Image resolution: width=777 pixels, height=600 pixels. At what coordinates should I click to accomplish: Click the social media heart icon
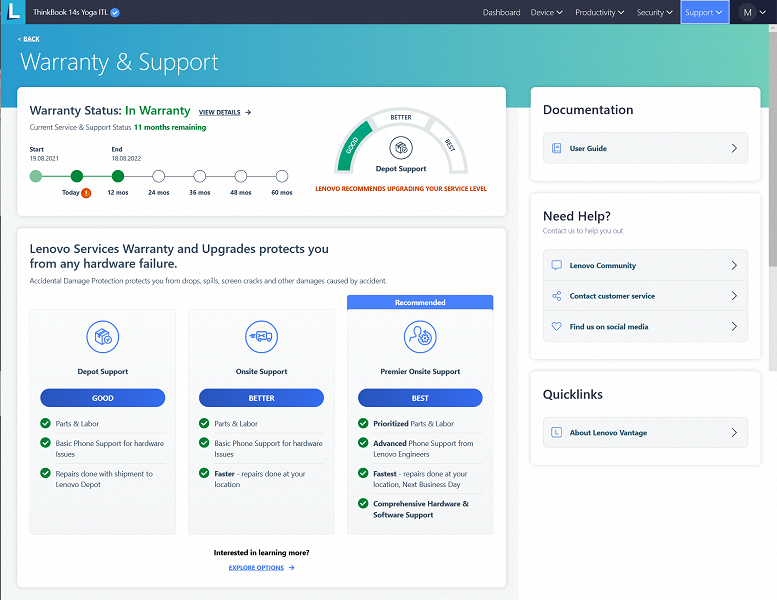(x=556, y=327)
